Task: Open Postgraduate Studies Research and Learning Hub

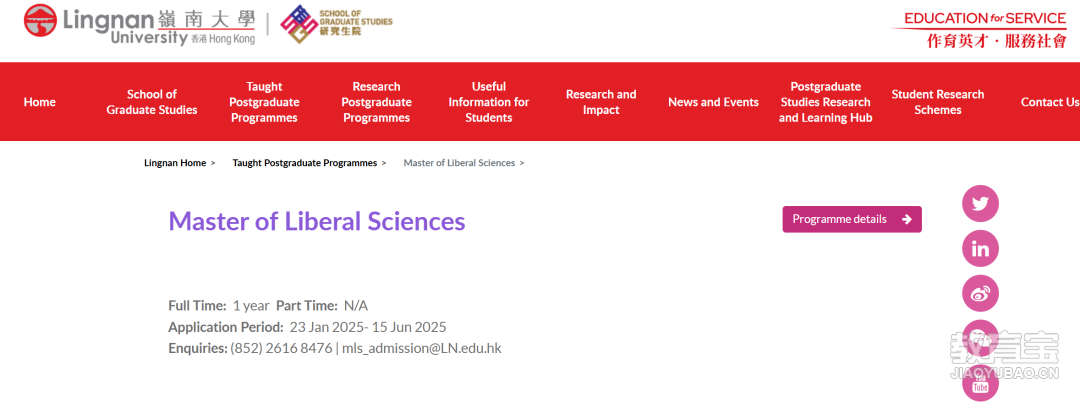Action: [826, 102]
